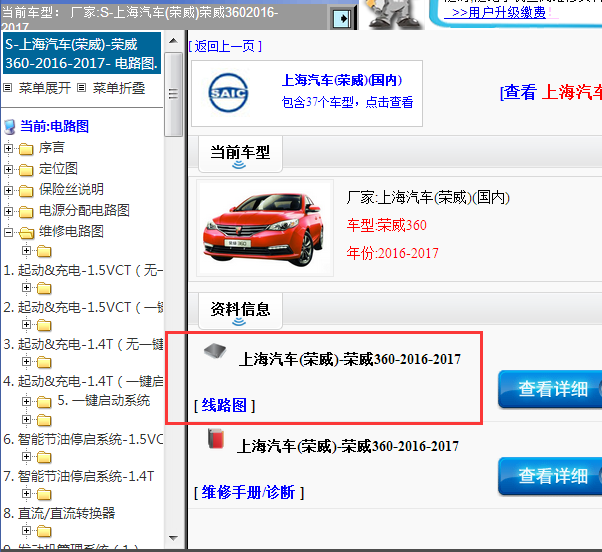Image resolution: width=602 pixels, height=552 pixels.
Task: Expand the 5. 一键启动系统 node
Action: coord(26,402)
